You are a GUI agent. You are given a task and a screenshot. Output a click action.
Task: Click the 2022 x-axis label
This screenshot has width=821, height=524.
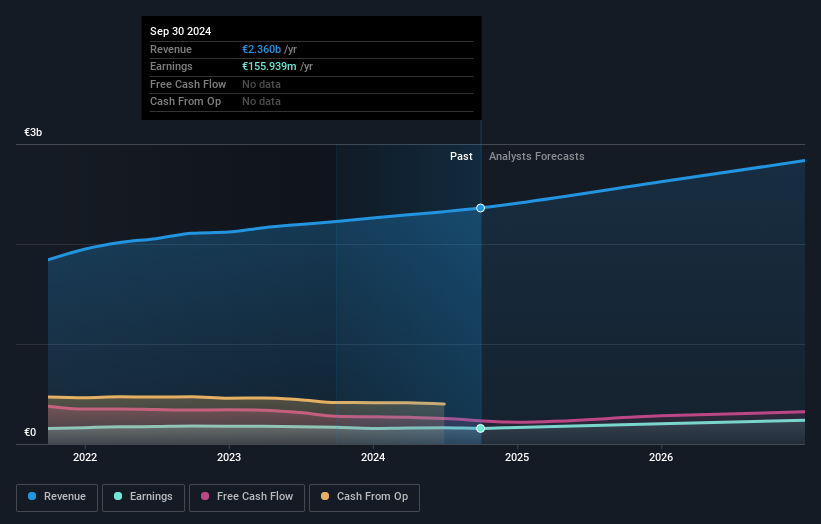tap(85, 458)
